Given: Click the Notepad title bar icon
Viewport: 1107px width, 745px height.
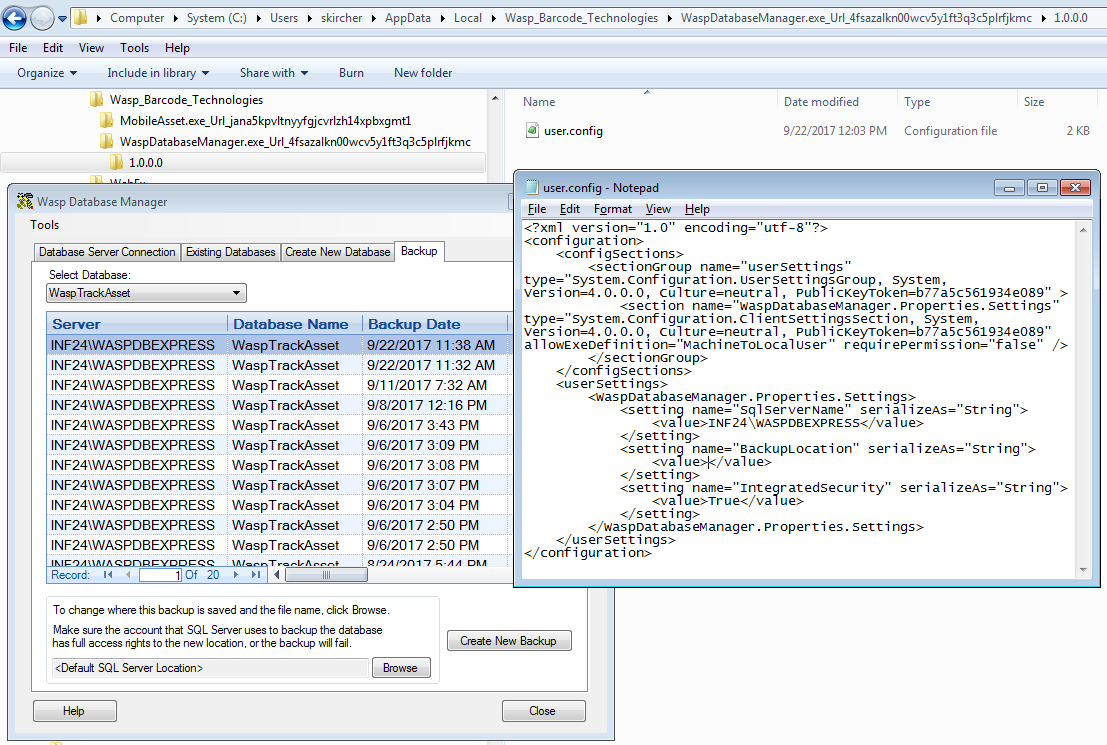Looking at the screenshot, I should click(x=532, y=187).
